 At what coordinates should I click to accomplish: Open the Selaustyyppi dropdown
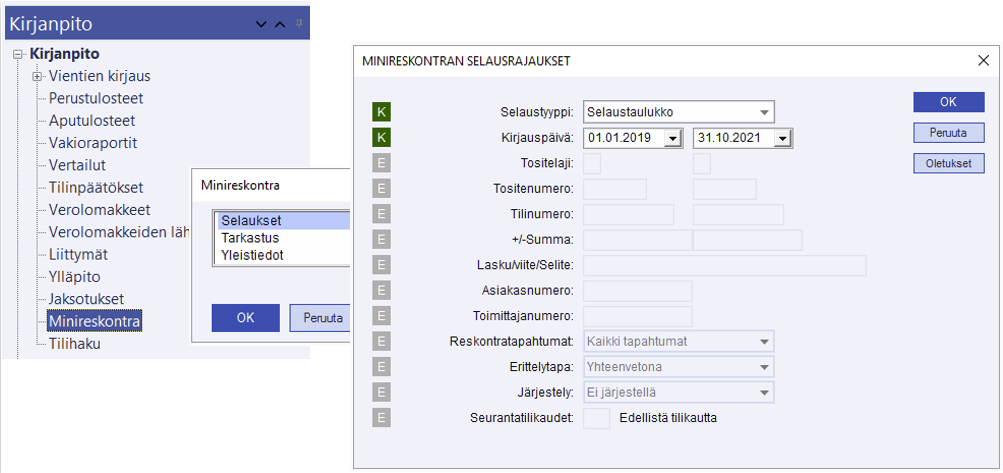click(764, 112)
